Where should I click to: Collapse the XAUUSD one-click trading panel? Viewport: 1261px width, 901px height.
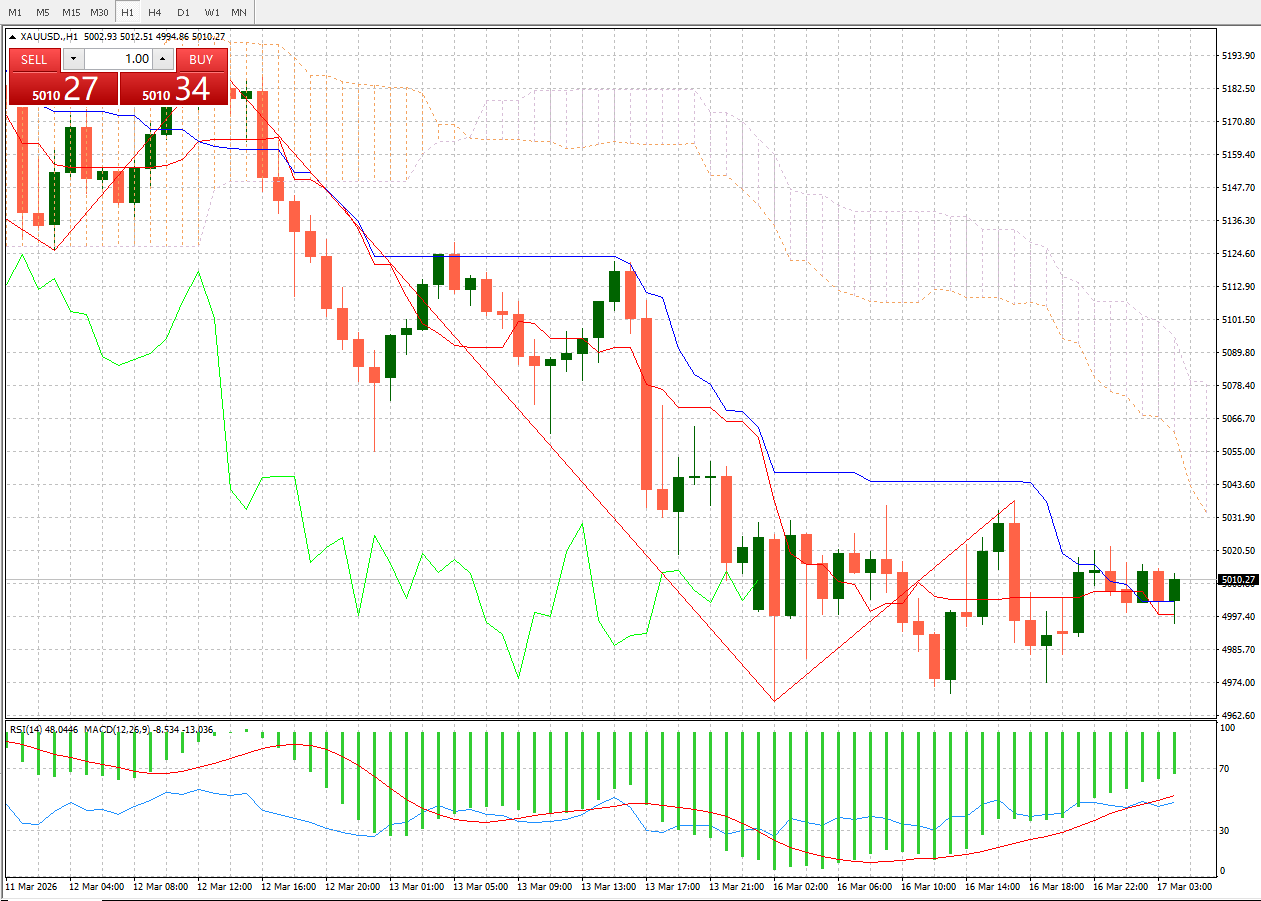[12, 37]
